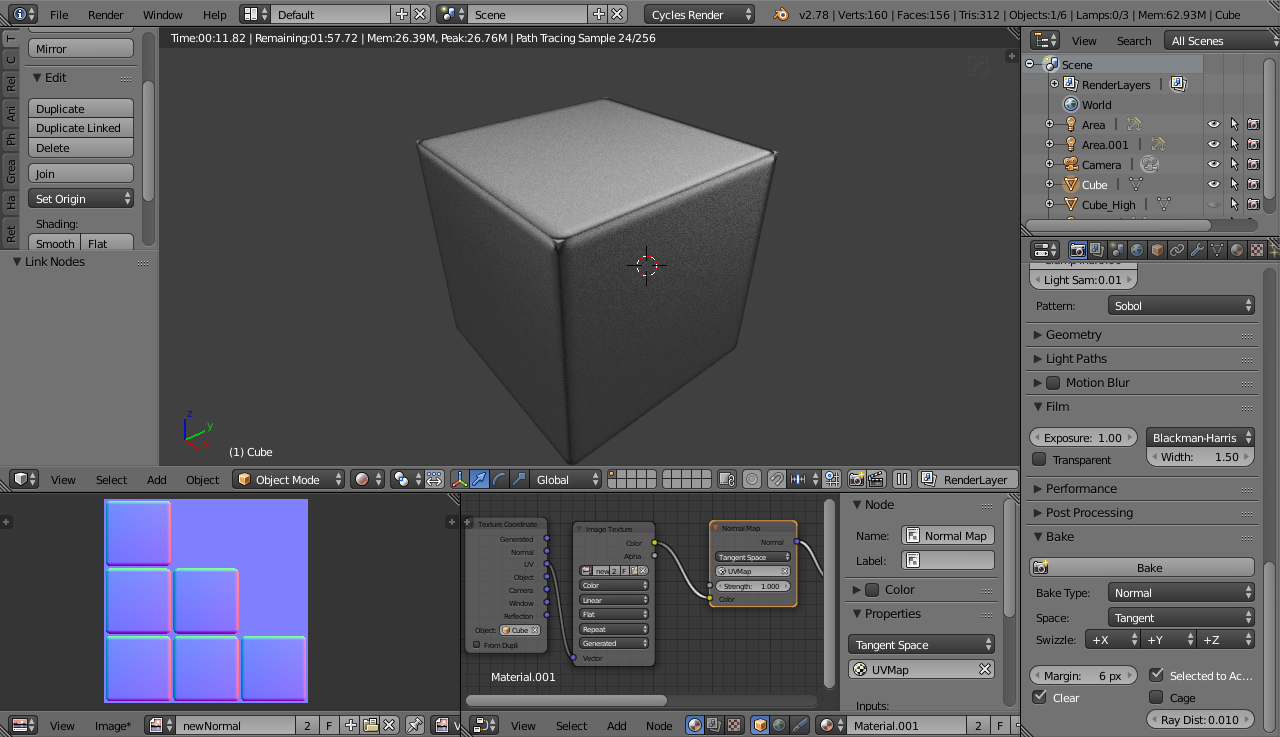This screenshot has height=737, width=1280.
Task: Open World properties globe tab
Action: (1136, 249)
